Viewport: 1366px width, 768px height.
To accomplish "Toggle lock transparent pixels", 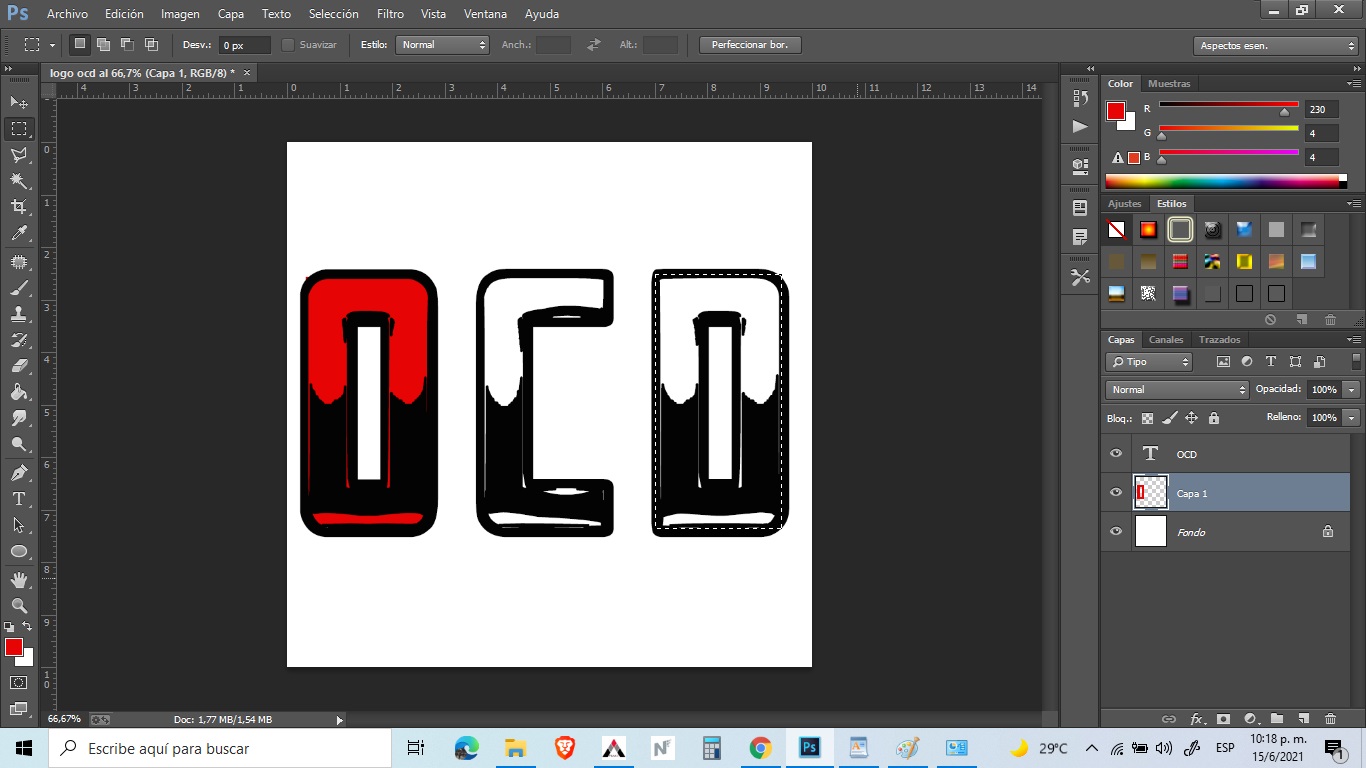I will click(x=1147, y=418).
